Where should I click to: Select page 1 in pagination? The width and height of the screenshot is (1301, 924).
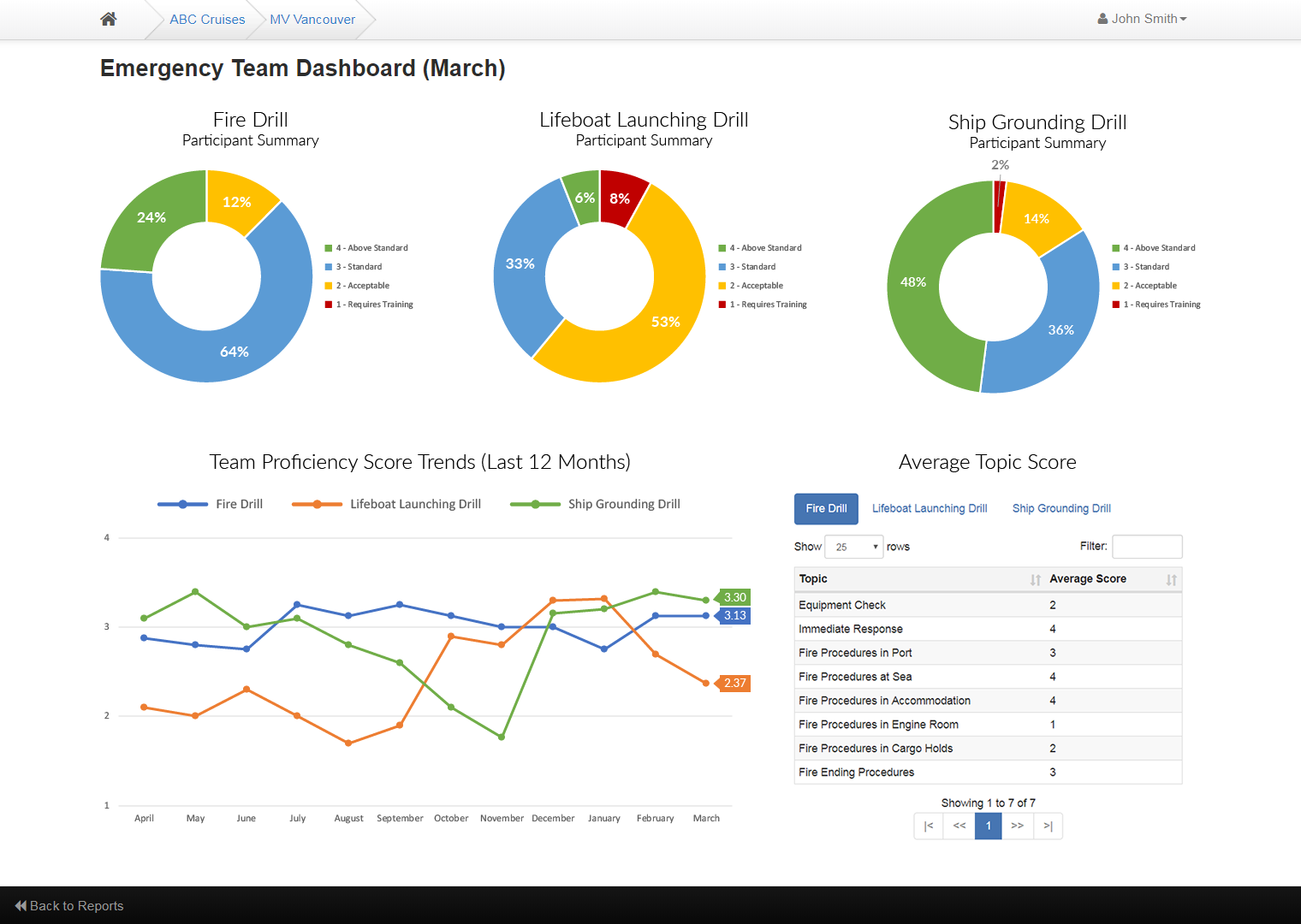tap(989, 826)
